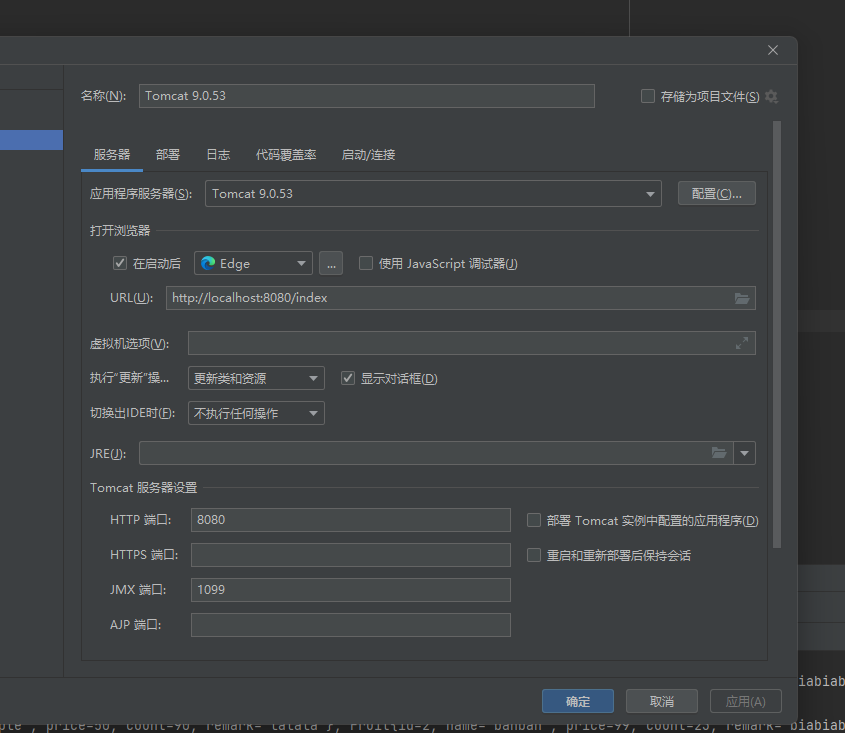Click the JMX 端口 field showing 1099

[x=351, y=590]
